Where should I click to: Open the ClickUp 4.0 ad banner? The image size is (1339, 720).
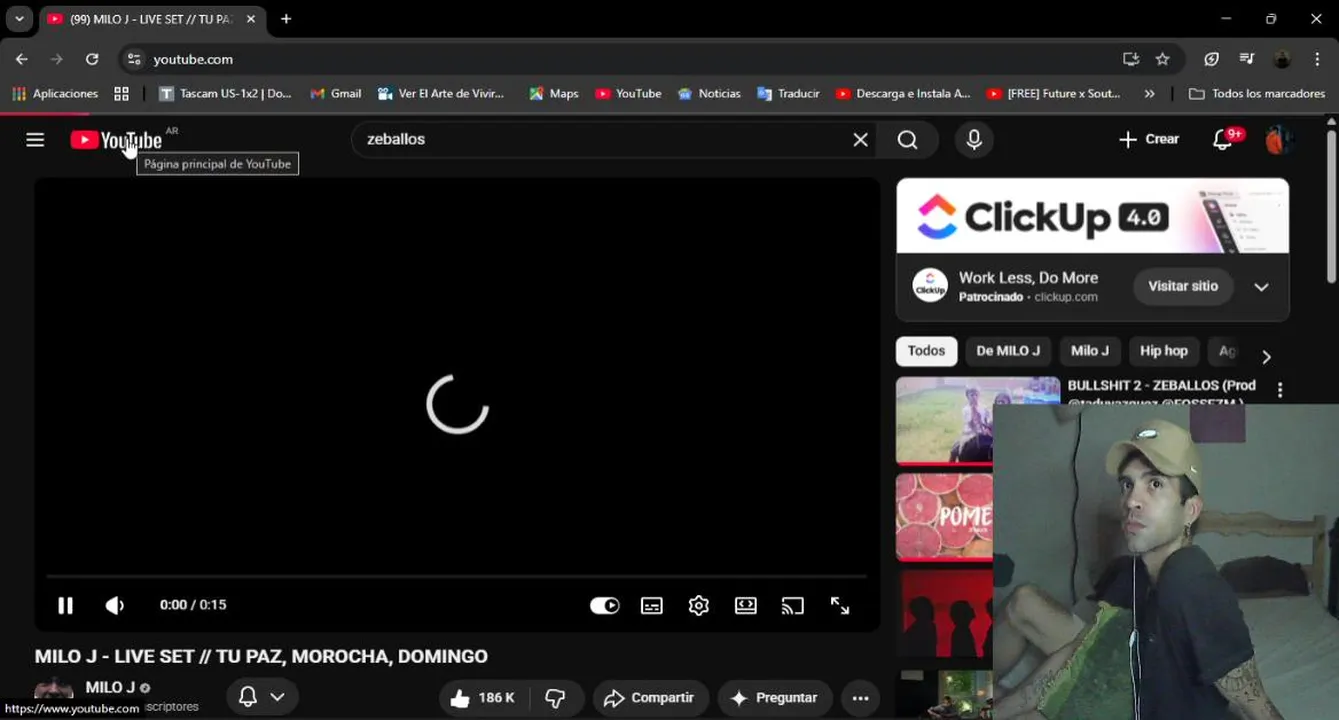point(1092,216)
